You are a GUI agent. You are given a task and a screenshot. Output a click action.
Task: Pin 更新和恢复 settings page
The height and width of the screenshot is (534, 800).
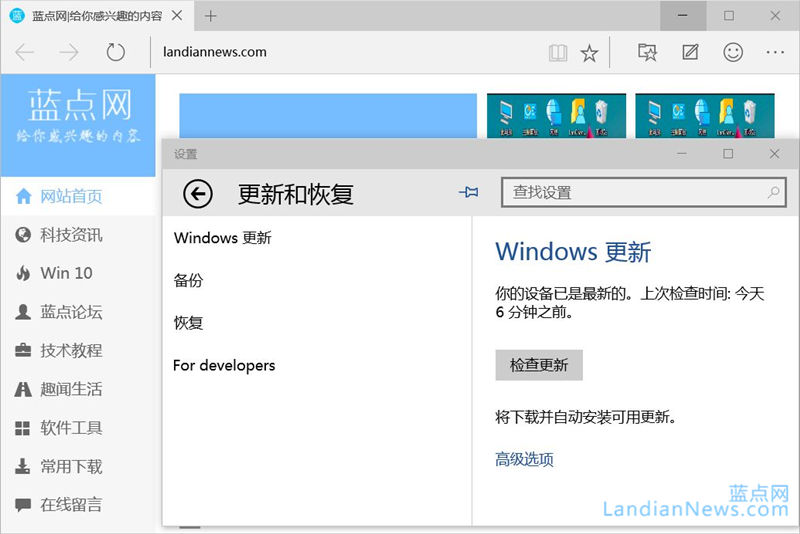pos(468,192)
